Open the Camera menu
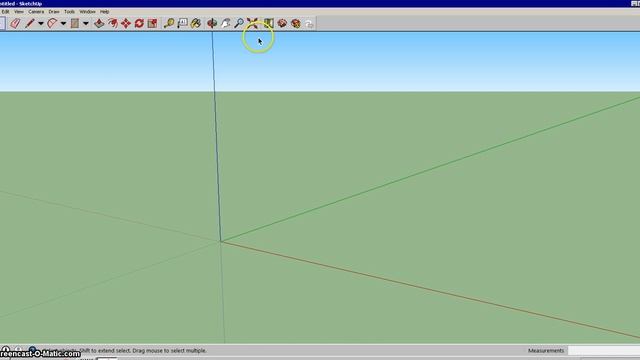Screen dimensions: 640x360 coord(36,12)
